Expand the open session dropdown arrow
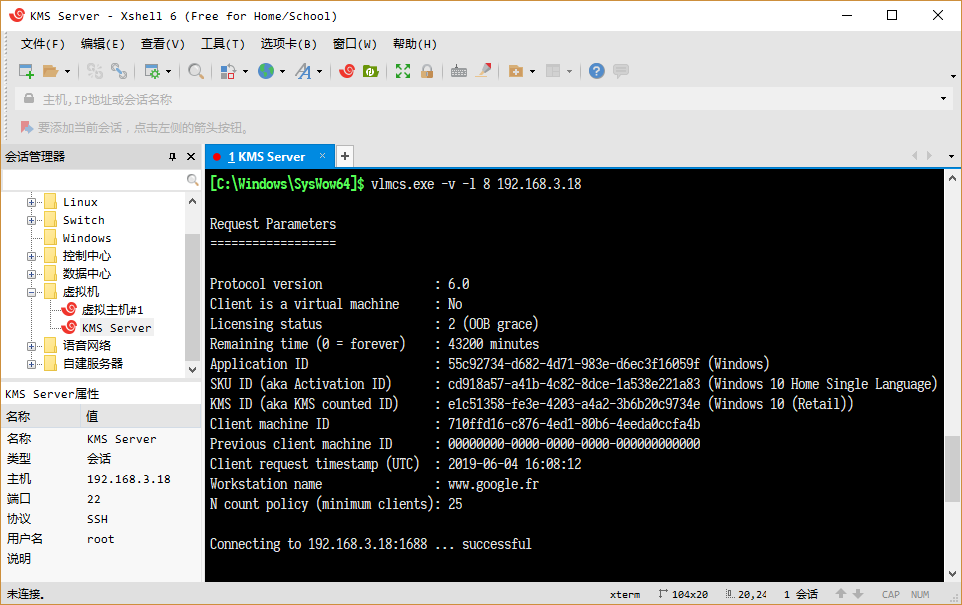962x605 pixels. [67, 72]
